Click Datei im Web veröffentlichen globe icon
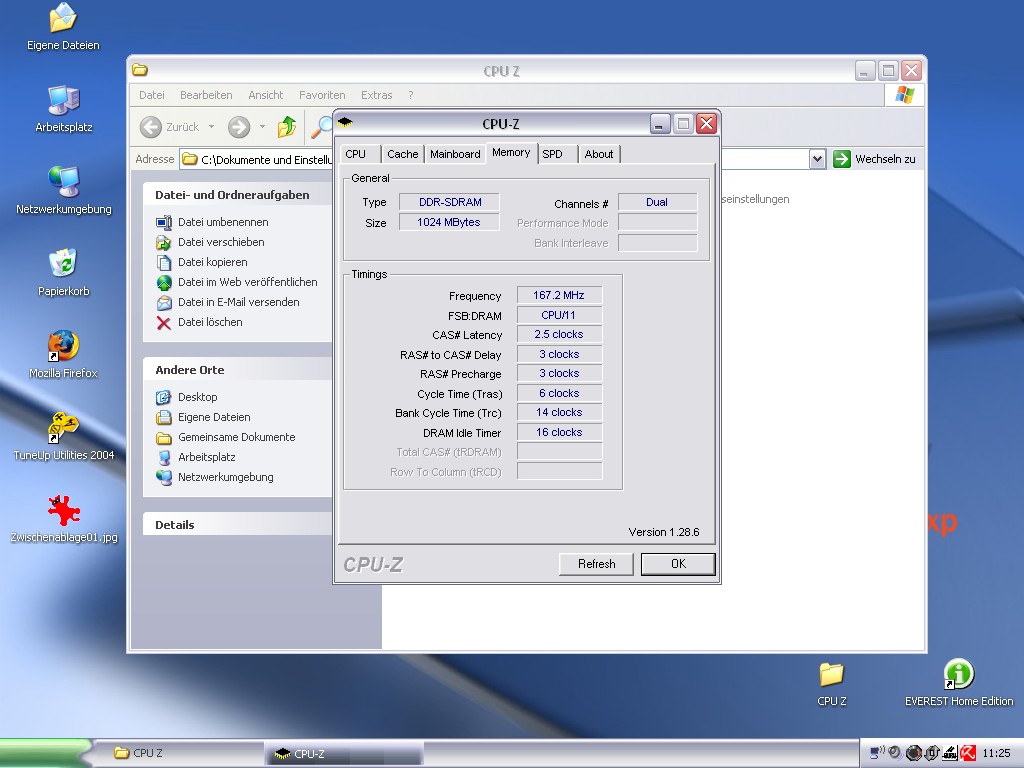 tap(164, 283)
